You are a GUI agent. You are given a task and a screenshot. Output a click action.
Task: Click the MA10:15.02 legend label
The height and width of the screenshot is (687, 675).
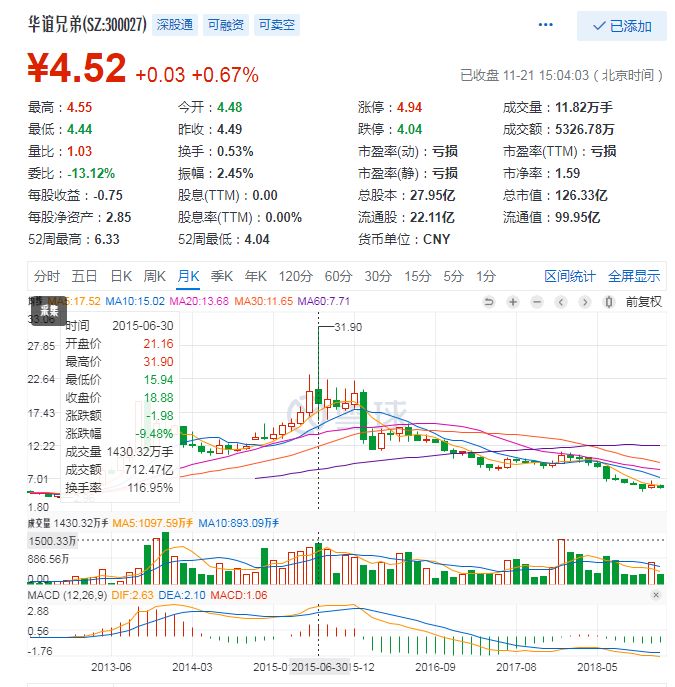(x=135, y=301)
